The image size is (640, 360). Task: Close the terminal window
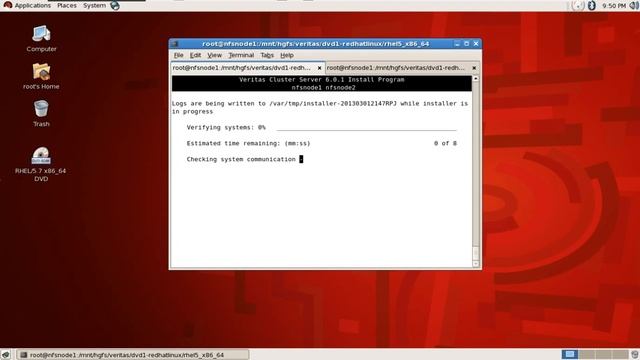476,44
